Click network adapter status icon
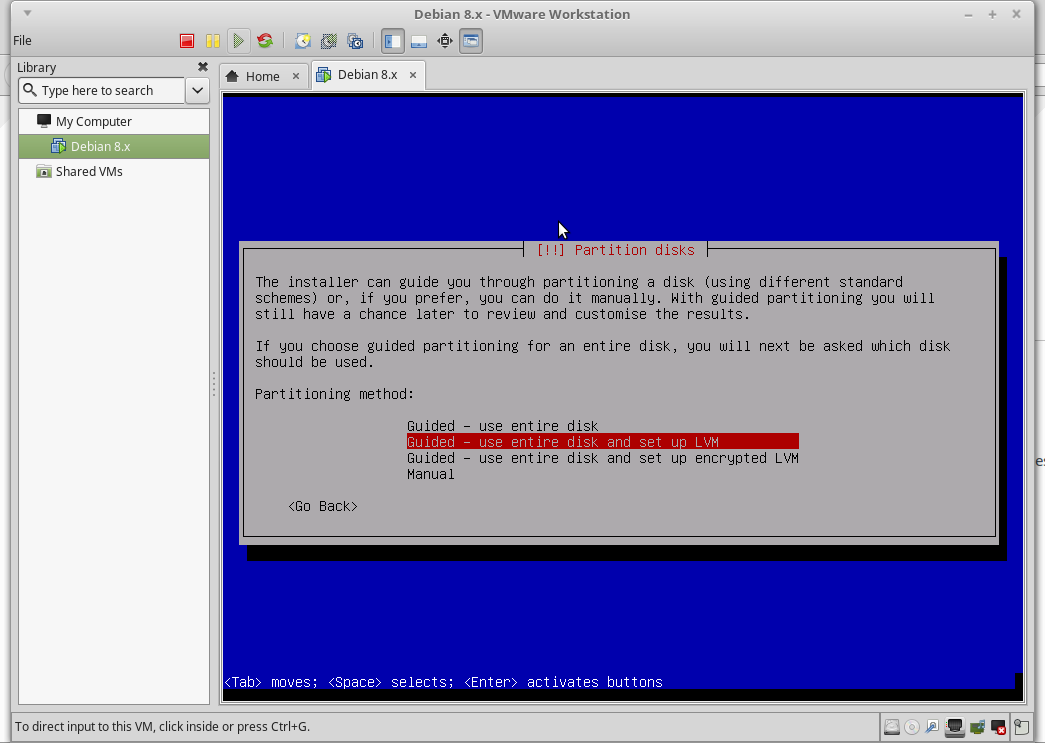The image size is (1045, 743). 954,727
